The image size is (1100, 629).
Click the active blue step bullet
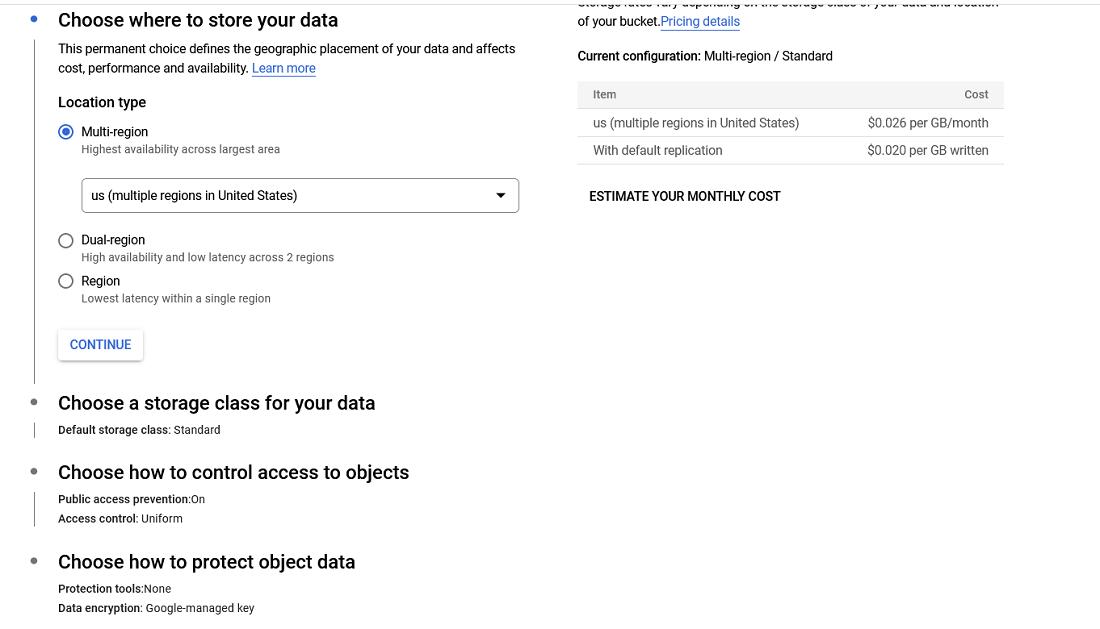tap(34, 19)
